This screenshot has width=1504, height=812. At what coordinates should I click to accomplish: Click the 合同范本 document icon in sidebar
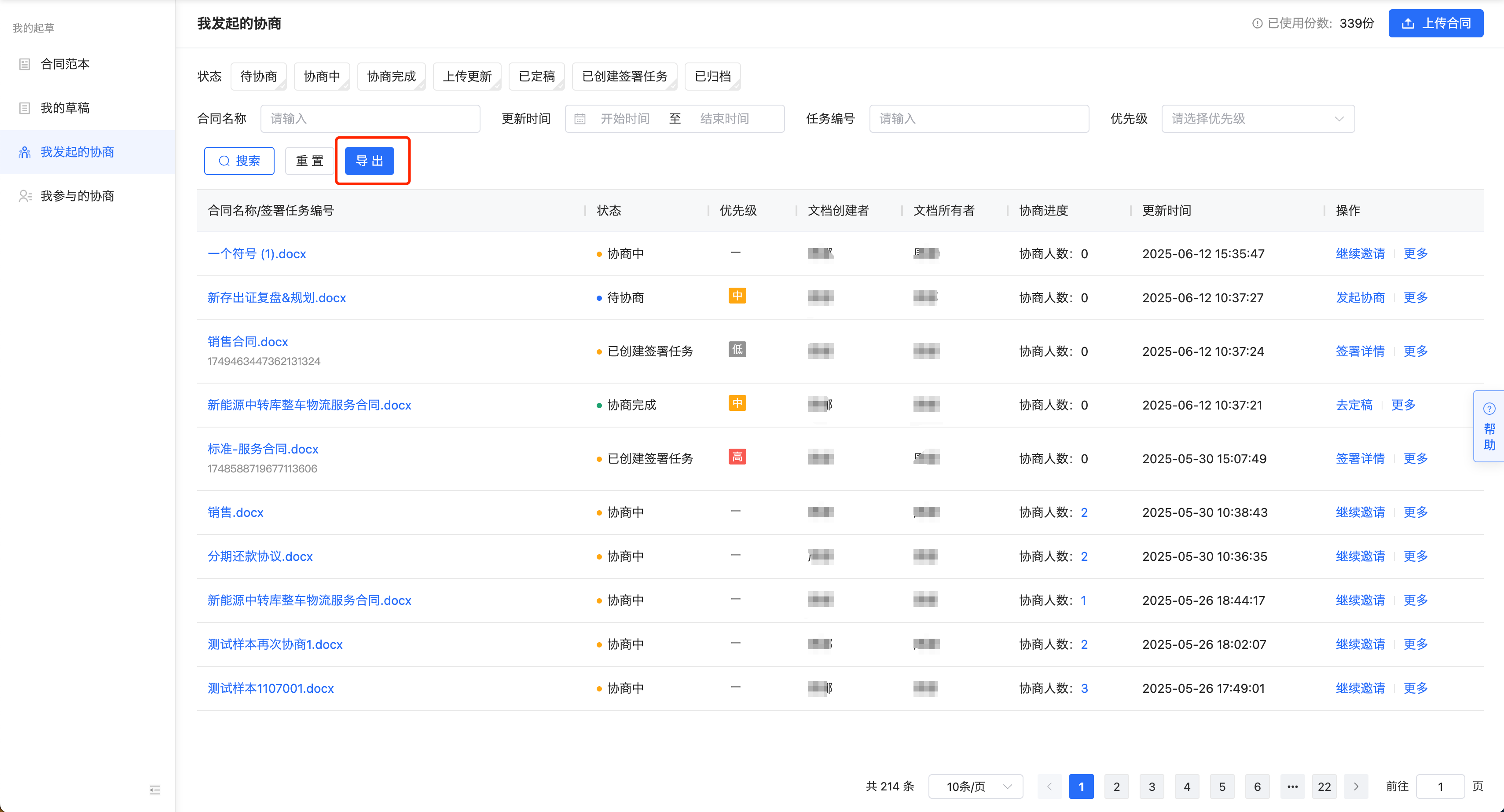tap(25, 64)
